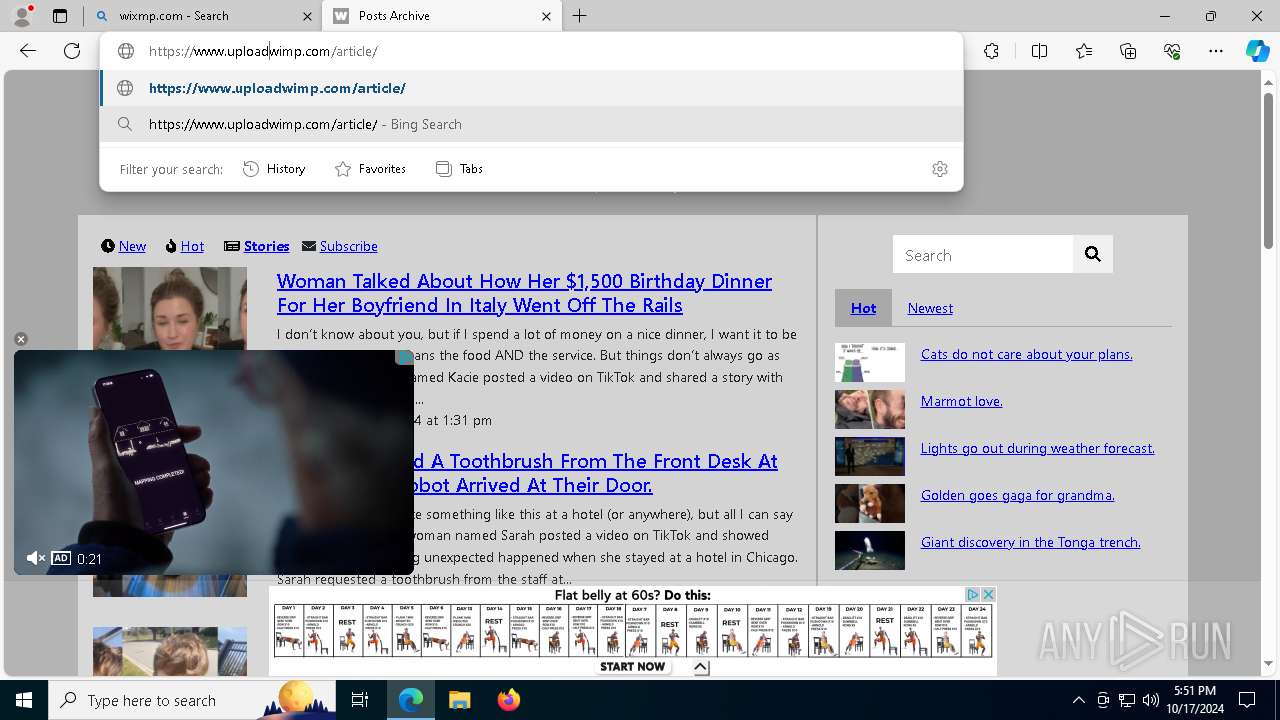Open Browser essentials heart icon
Image resolution: width=1280 pixels, height=720 pixels.
(x=1172, y=51)
